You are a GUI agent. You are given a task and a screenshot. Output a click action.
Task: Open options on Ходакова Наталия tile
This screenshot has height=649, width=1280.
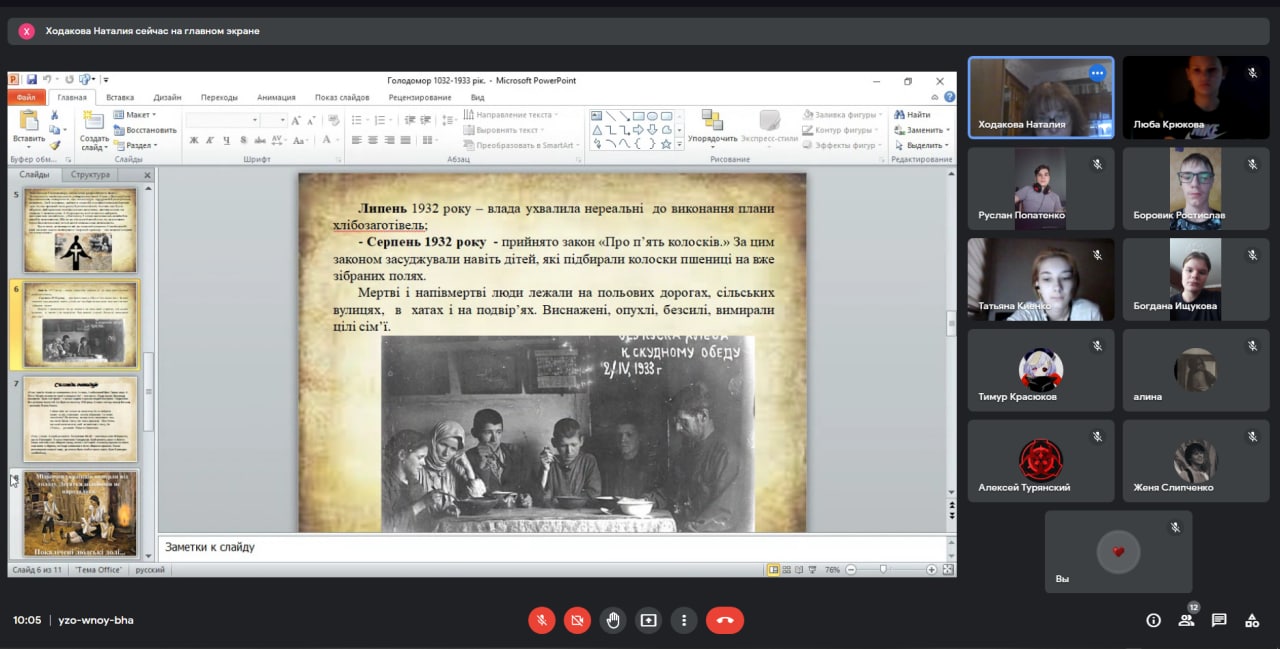pyautogui.click(x=1097, y=73)
